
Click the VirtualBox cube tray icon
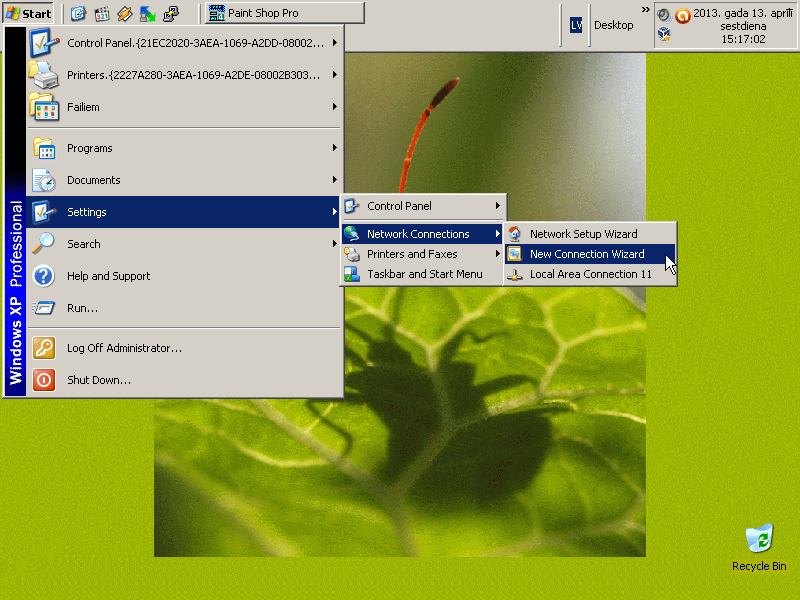tap(664, 34)
